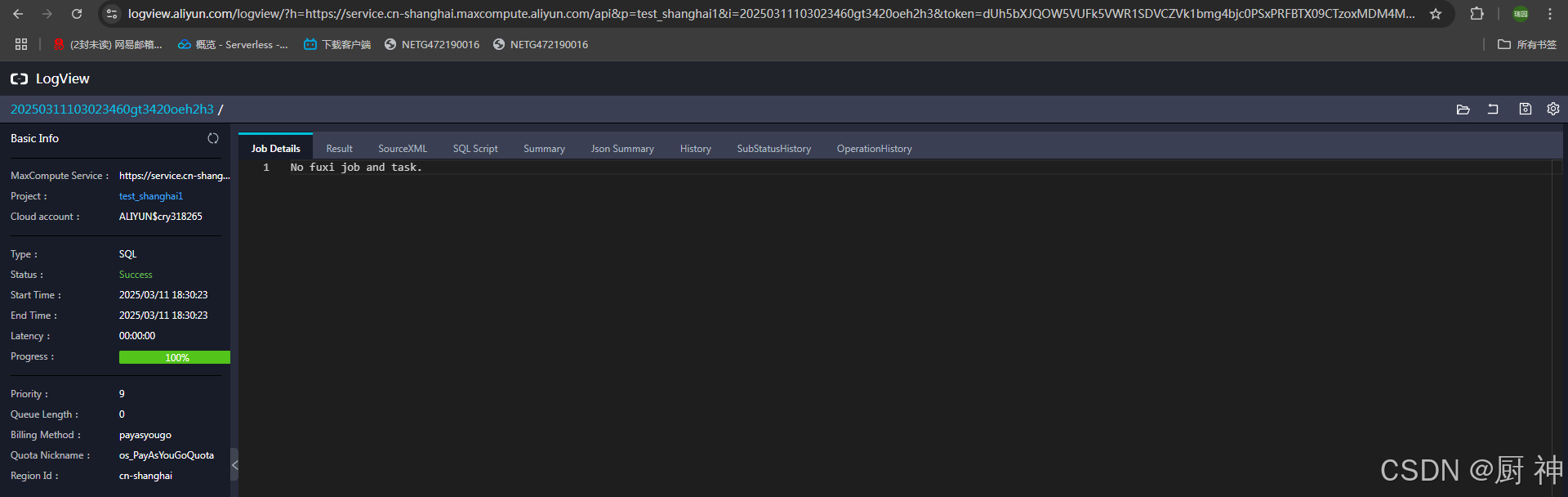
Task: Open the second NETG472190016 bookmark
Action: (x=541, y=44)
